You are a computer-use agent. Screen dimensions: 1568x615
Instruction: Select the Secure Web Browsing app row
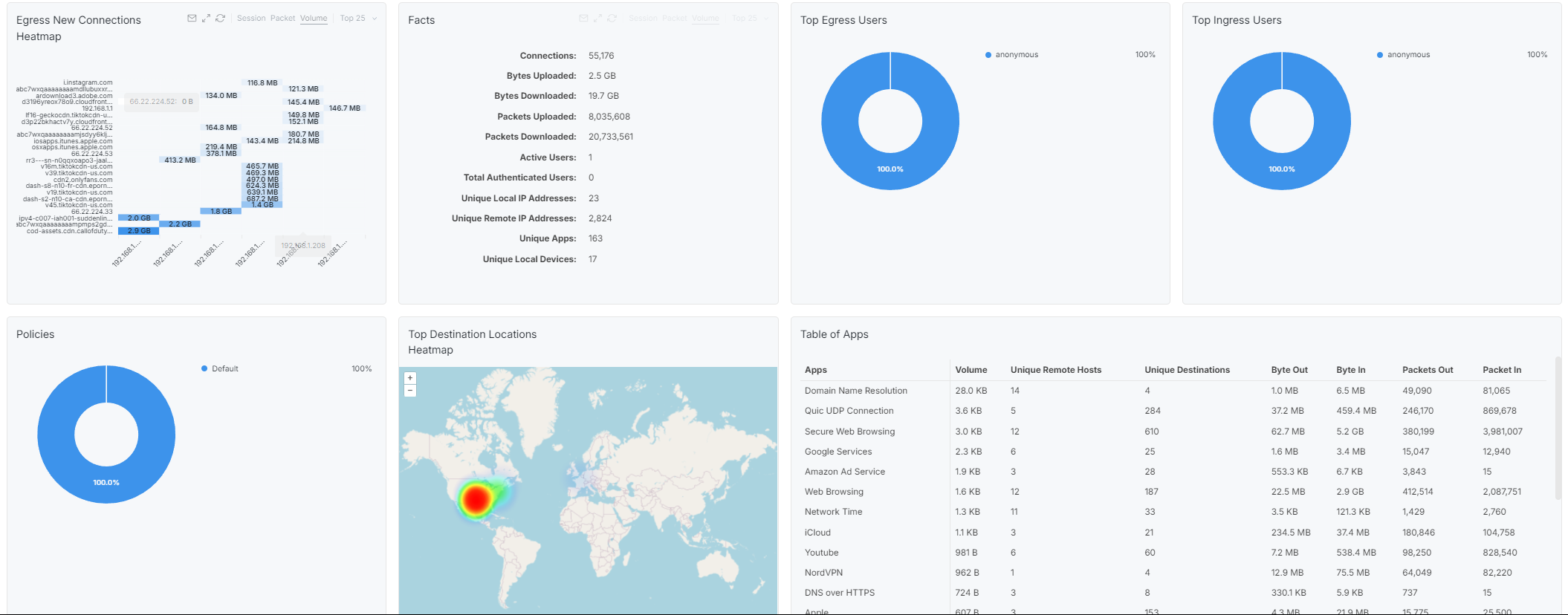pos(1174,432)
